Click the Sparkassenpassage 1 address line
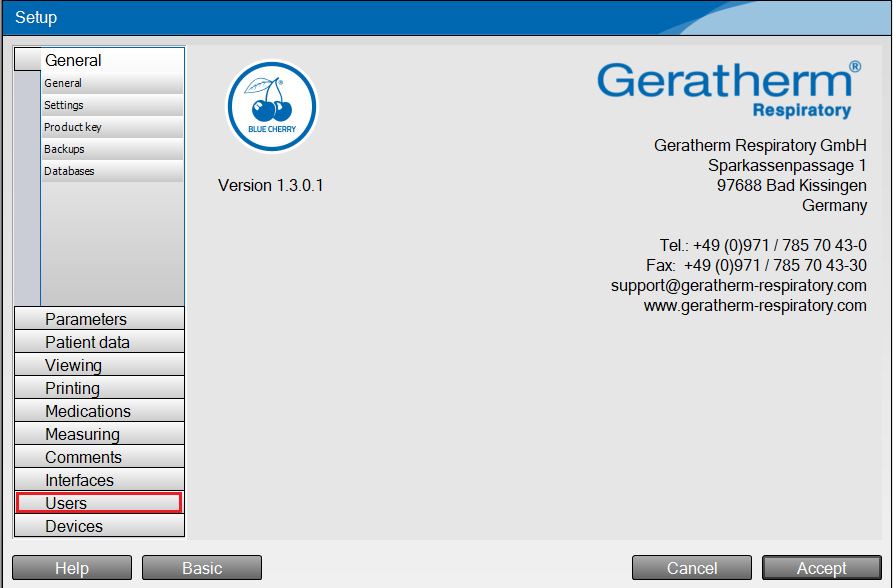 [x=787, y=165]
